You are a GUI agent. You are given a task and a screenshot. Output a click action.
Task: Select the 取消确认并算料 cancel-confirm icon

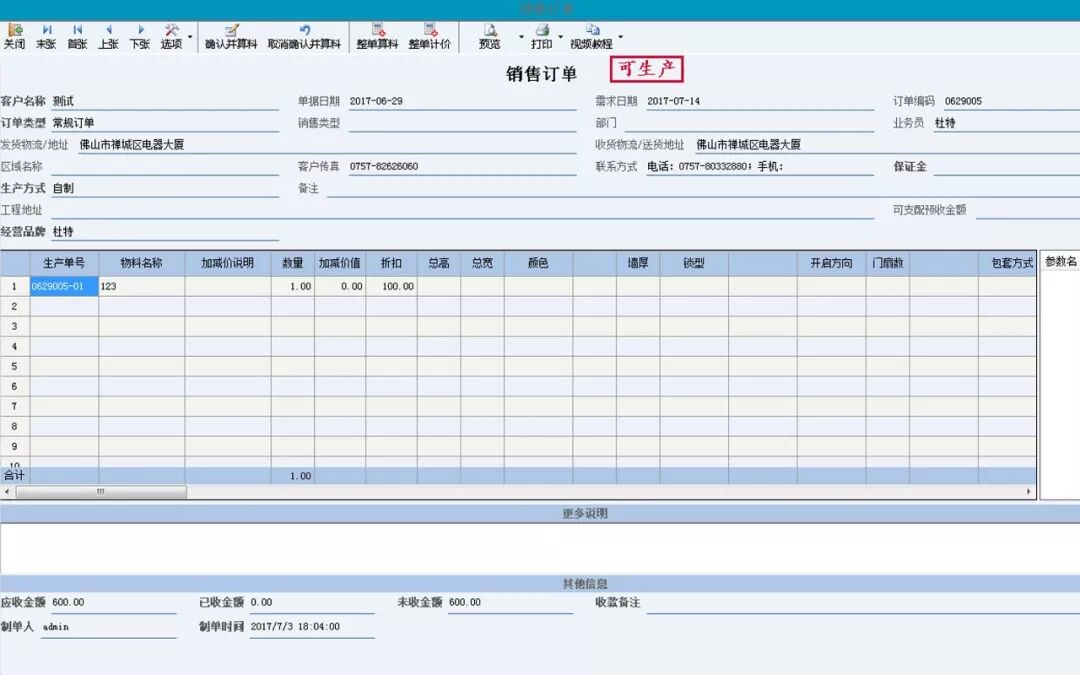click(x=303, y=32)
